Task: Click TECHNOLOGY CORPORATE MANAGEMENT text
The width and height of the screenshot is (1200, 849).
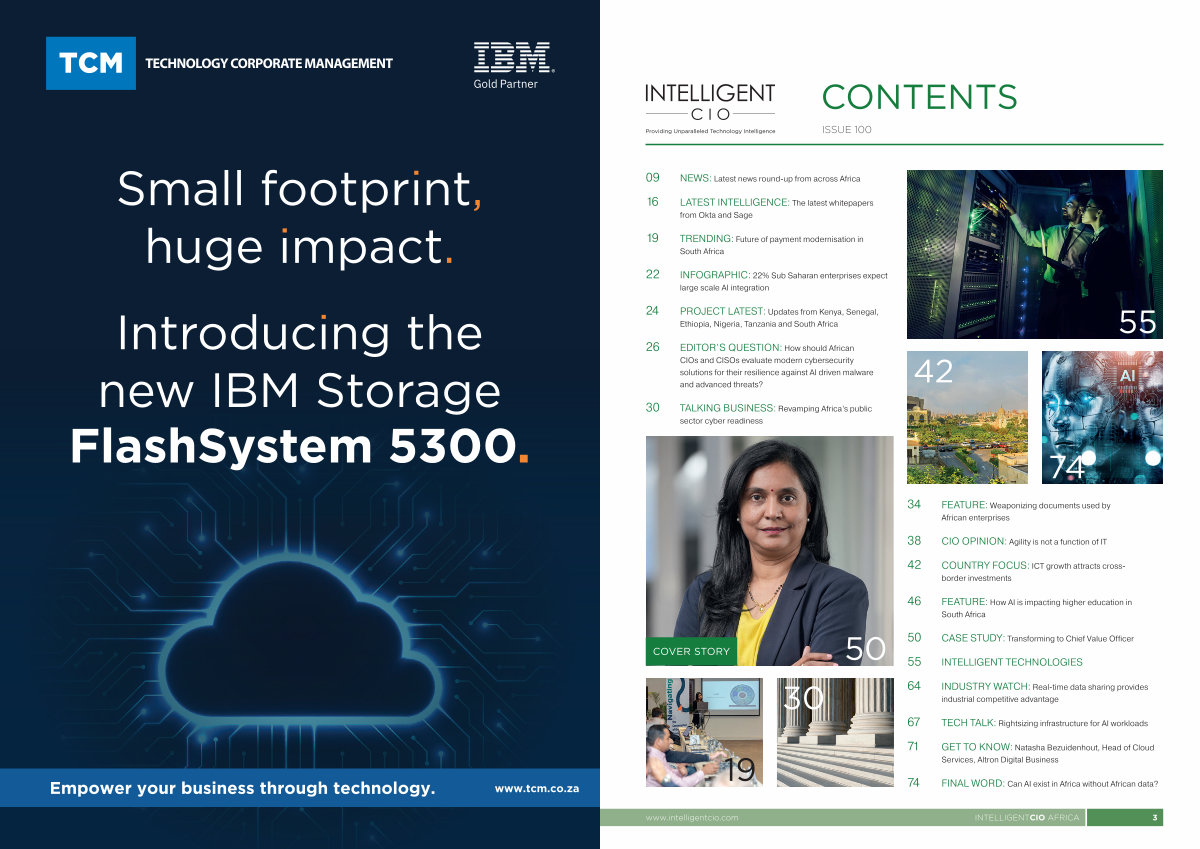Action: click(269, 63)
